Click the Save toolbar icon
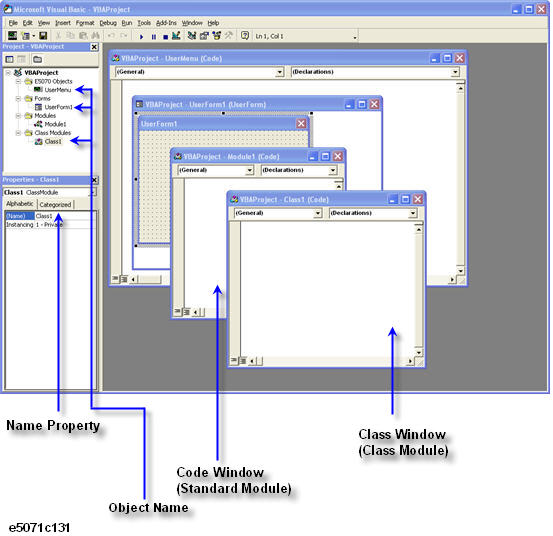 point(43,36)
